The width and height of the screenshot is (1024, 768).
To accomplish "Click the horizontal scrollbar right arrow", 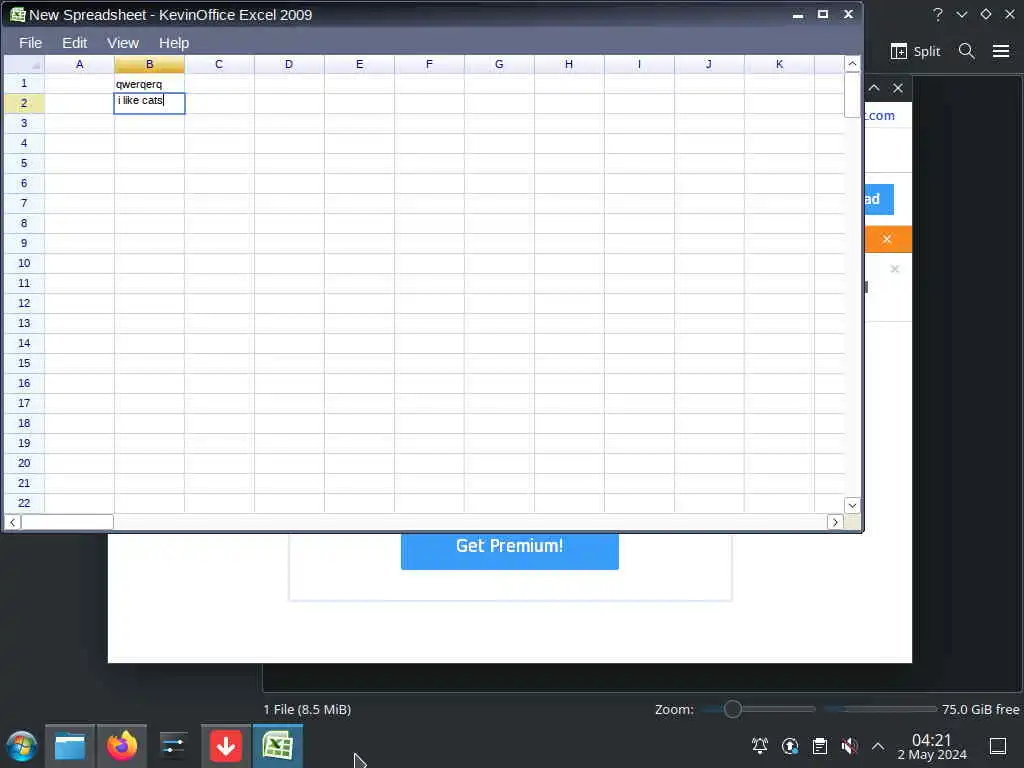I will [835, 522].
